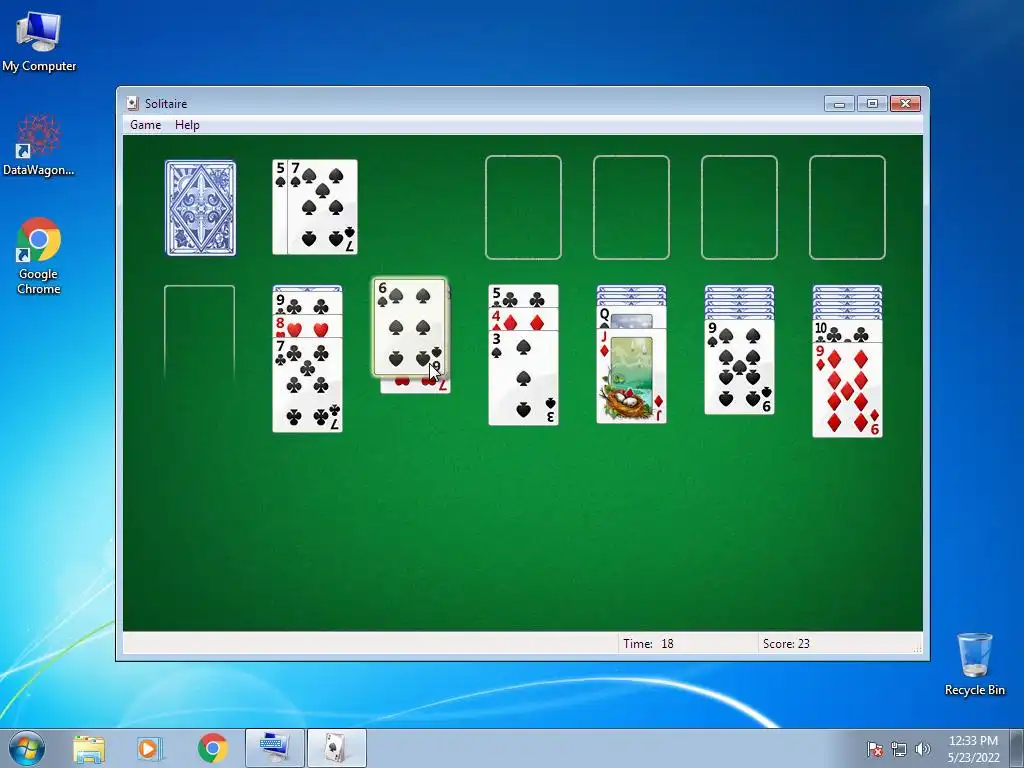Open My Computer desktop icon
Screen dimensions: 1024x768
pyautogui.click(x=39, y=41)
